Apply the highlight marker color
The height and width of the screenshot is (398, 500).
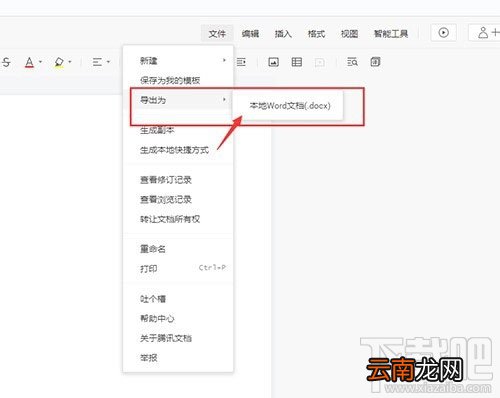pyautogui.click(x=59, y=62)
